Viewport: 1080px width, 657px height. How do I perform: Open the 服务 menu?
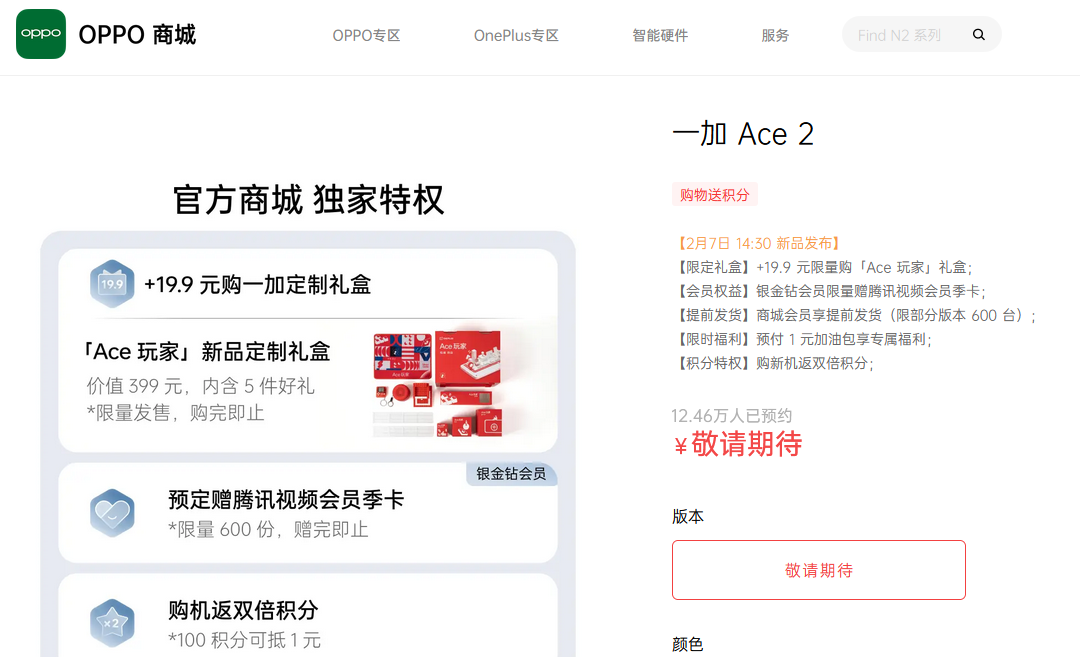(x=775, y=35)
